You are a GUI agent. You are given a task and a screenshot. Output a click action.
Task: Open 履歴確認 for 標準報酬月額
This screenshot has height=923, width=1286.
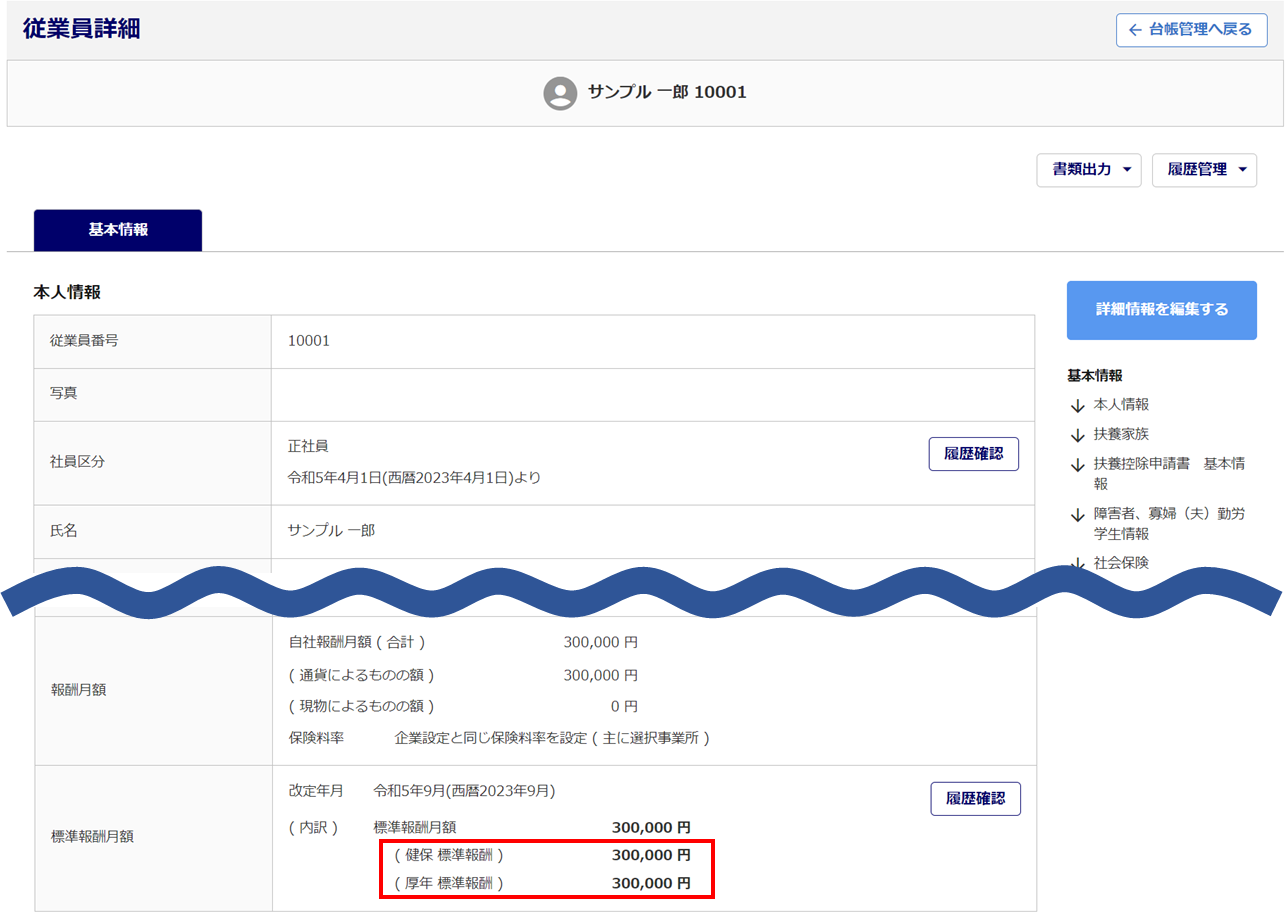(975, 799)
